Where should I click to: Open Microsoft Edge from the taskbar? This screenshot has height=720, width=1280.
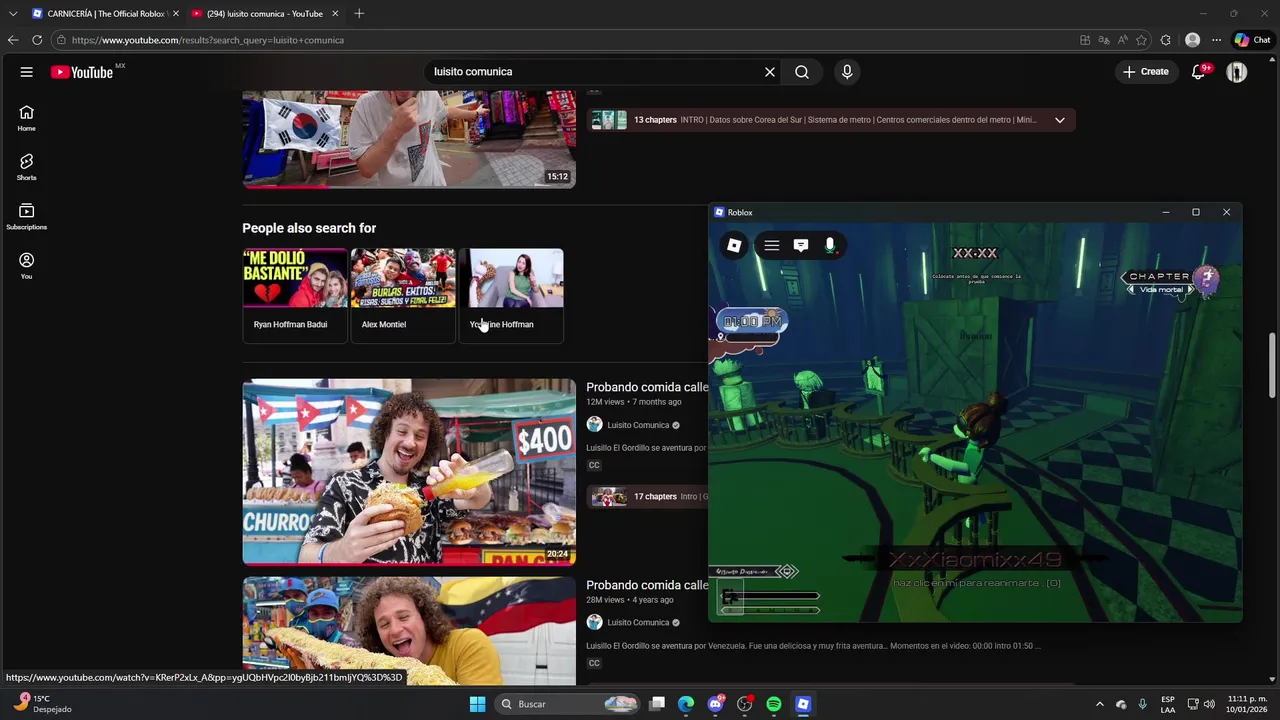pyautogui.click(x=686, y=704)
